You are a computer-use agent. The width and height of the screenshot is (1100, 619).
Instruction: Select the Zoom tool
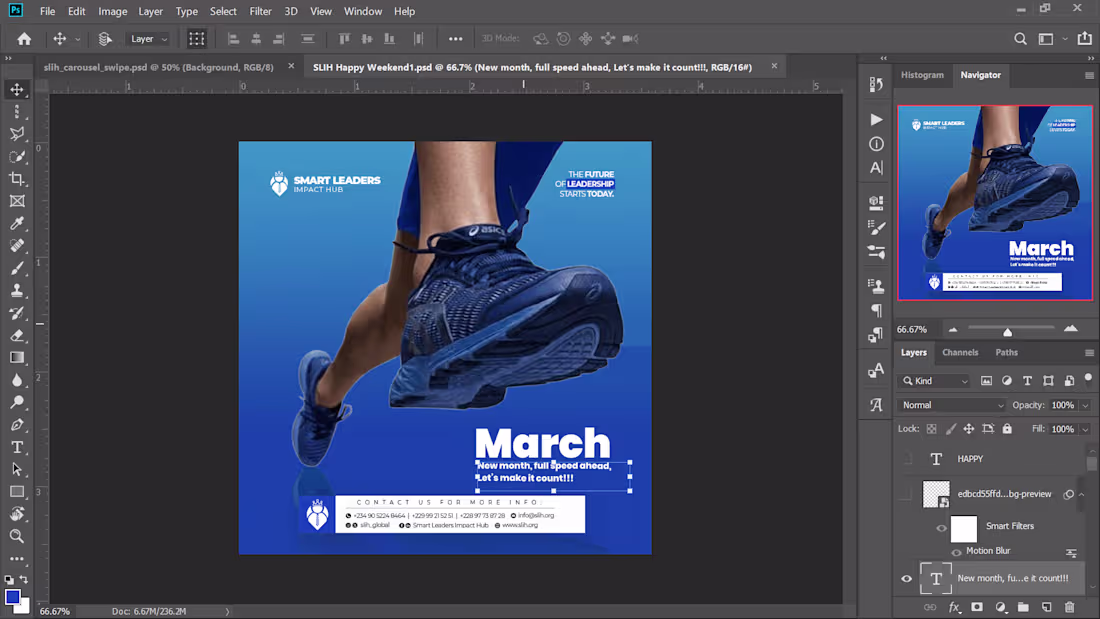click(x=17, y=536)
